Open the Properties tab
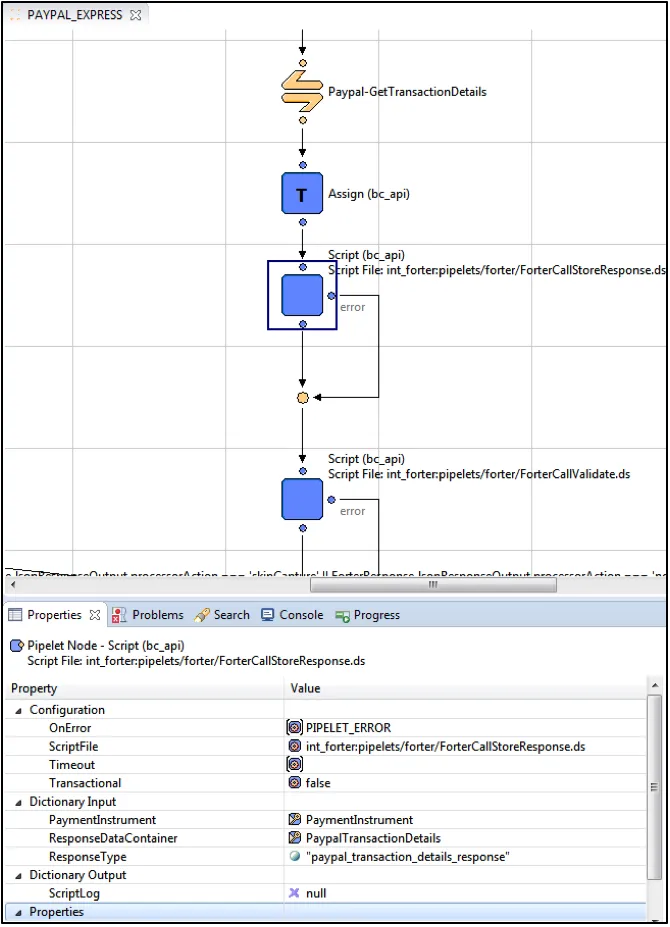This screenshot has width=670, height=927. point(54,615)
